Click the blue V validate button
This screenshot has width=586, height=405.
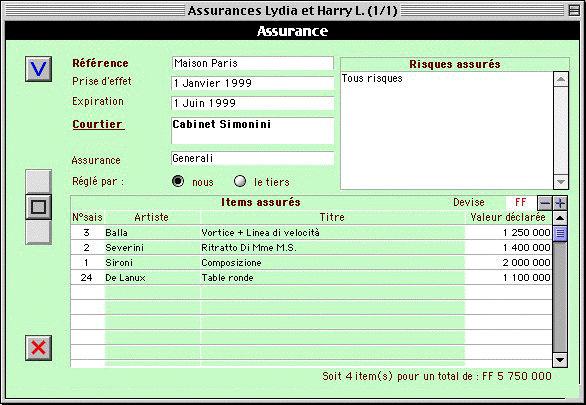click(x=38, y=69)
